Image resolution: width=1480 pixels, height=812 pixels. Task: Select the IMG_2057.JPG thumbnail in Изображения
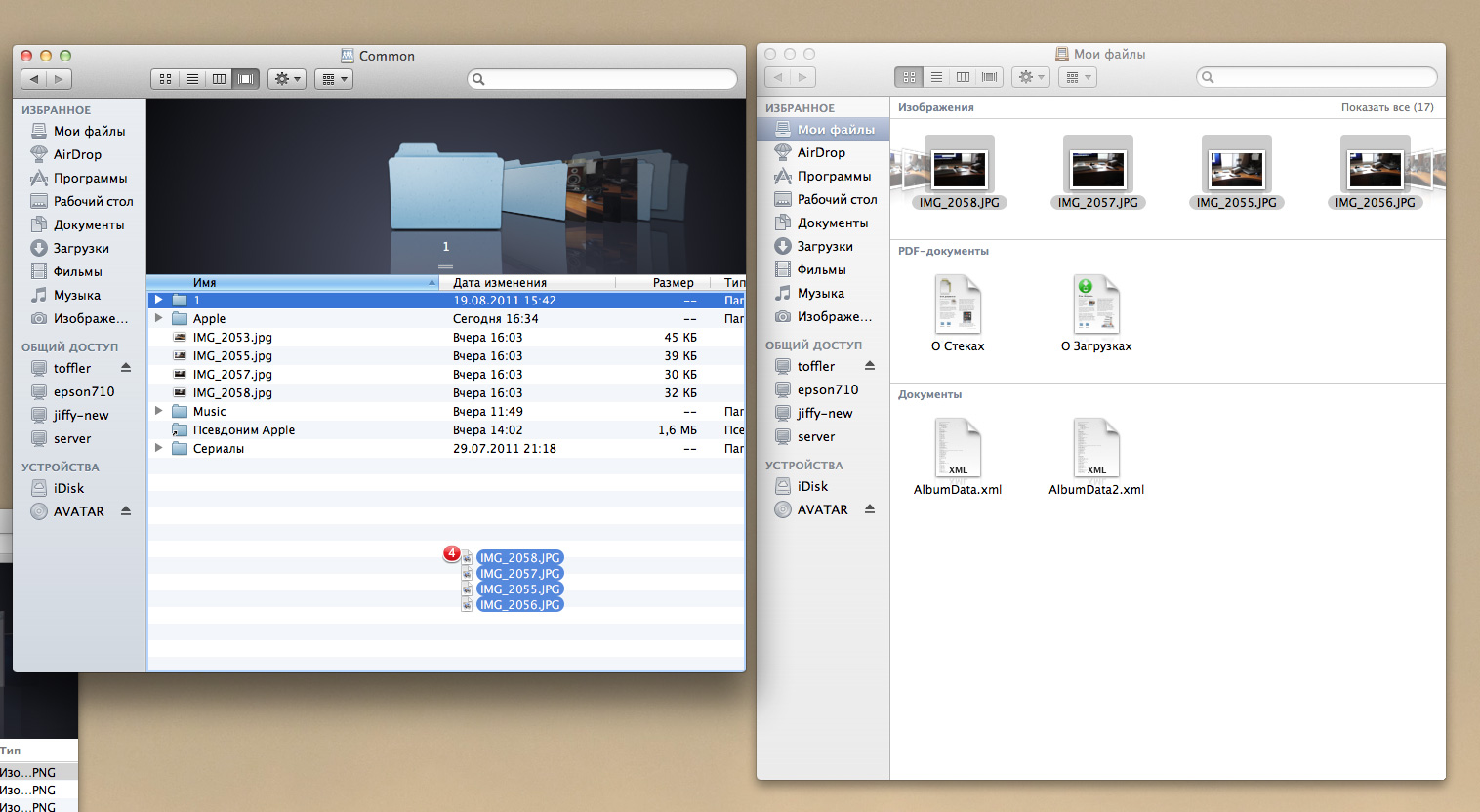point(1097,169)
